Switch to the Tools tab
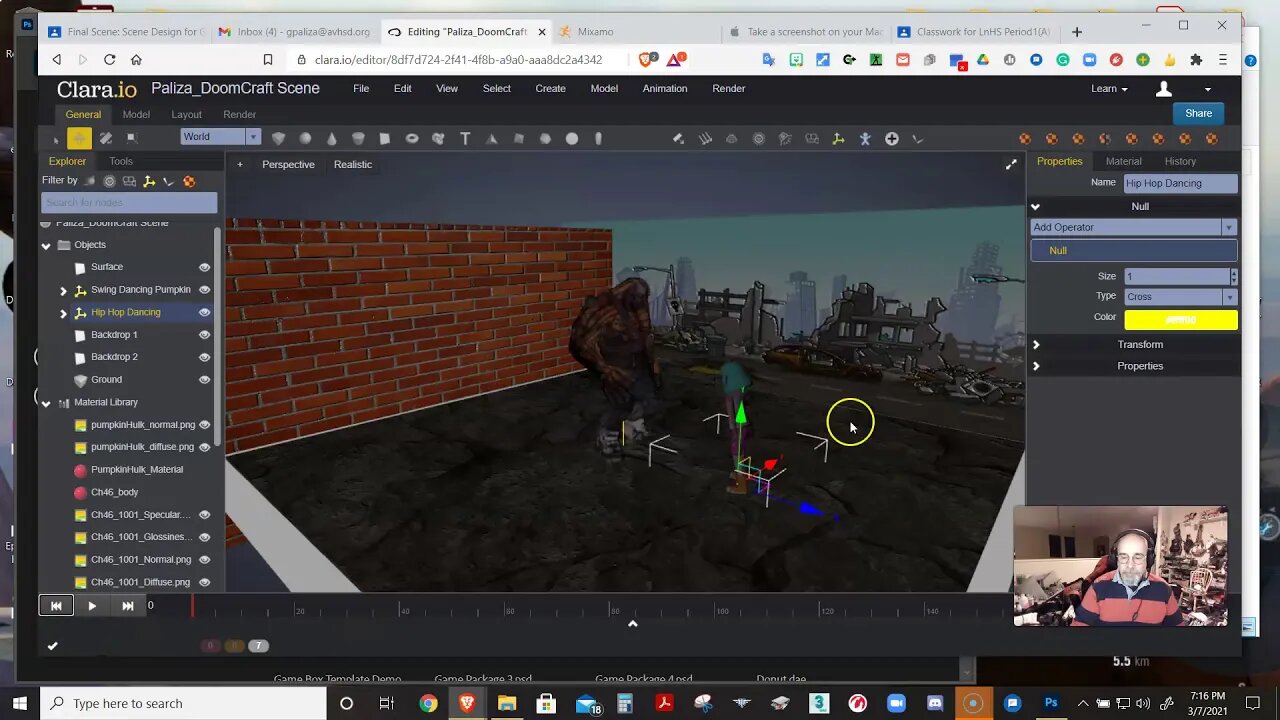This screenshot has width=1280, height=720. tap(121, 161)
